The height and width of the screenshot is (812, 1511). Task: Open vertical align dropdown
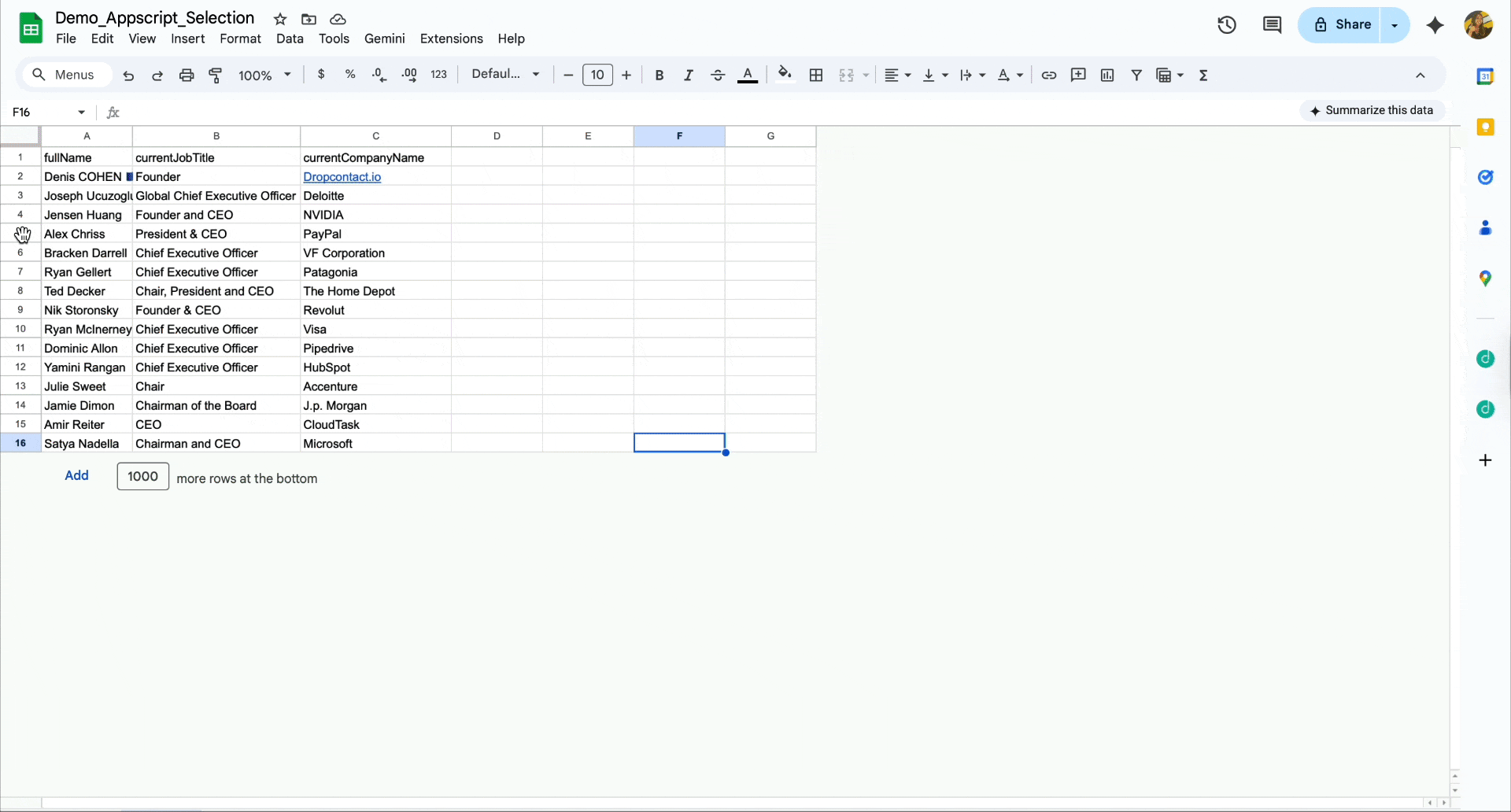(x=935, y=76)
